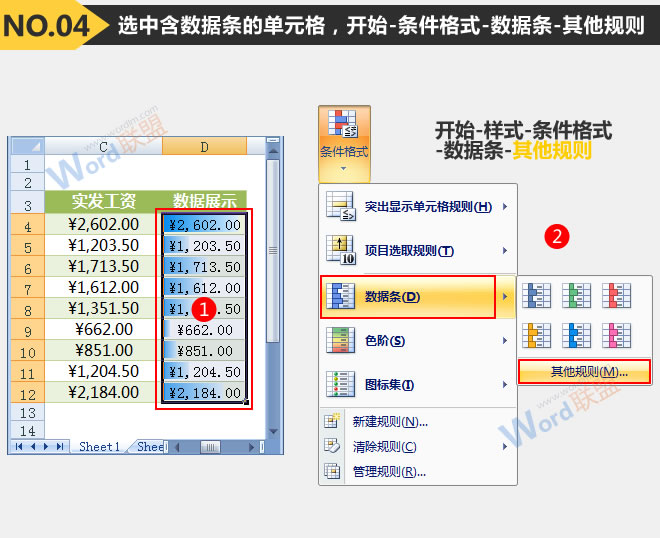Select cell with ¥1,713.50 in column C
The width and height of the screenshot is (660, 538).
tap(103, 266)
